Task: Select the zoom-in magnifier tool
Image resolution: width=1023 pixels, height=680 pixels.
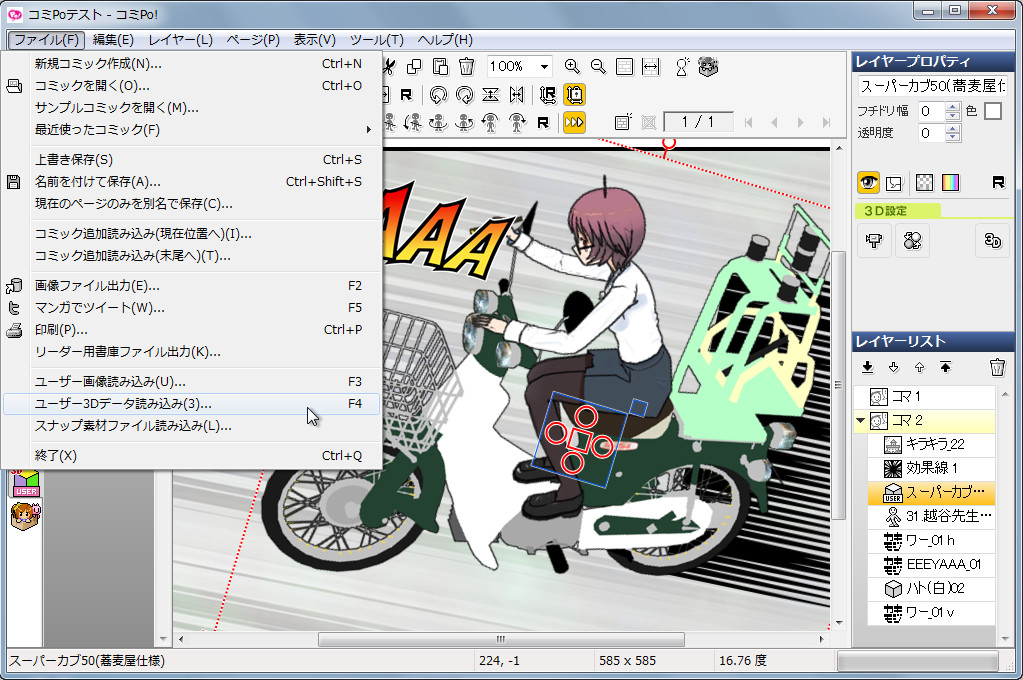Action: 571,66
